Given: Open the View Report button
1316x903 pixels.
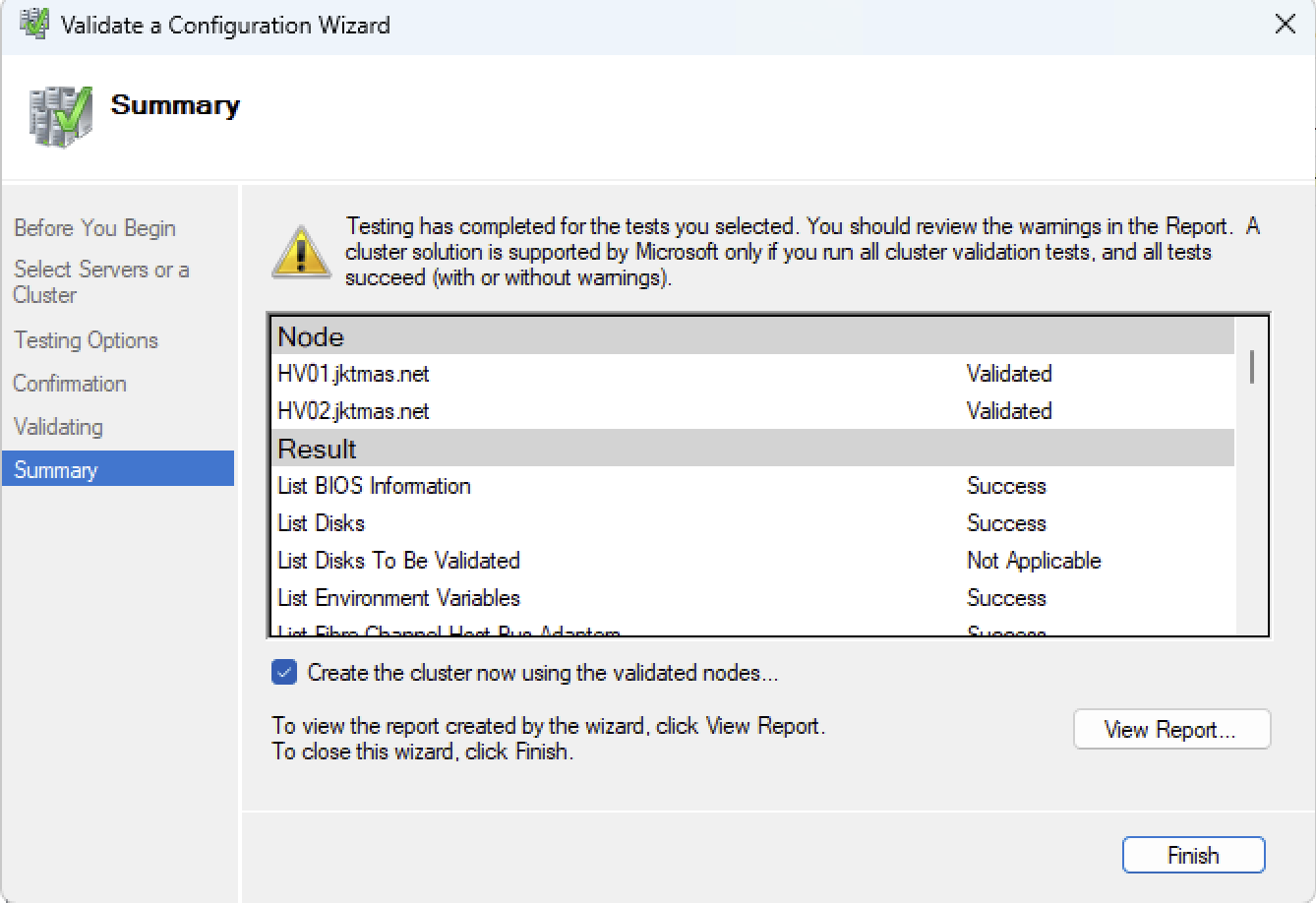Looking at the screenshot, I should coord(1170,730).
